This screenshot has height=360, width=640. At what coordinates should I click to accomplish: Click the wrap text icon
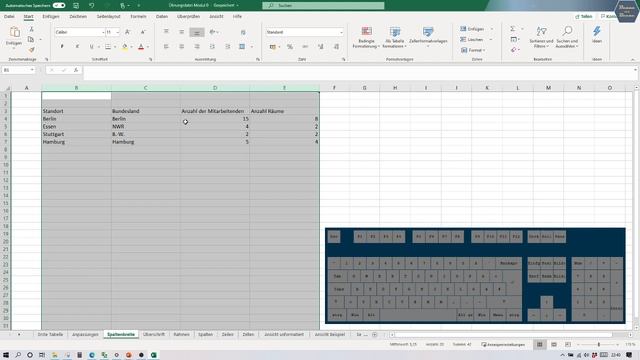243,32
